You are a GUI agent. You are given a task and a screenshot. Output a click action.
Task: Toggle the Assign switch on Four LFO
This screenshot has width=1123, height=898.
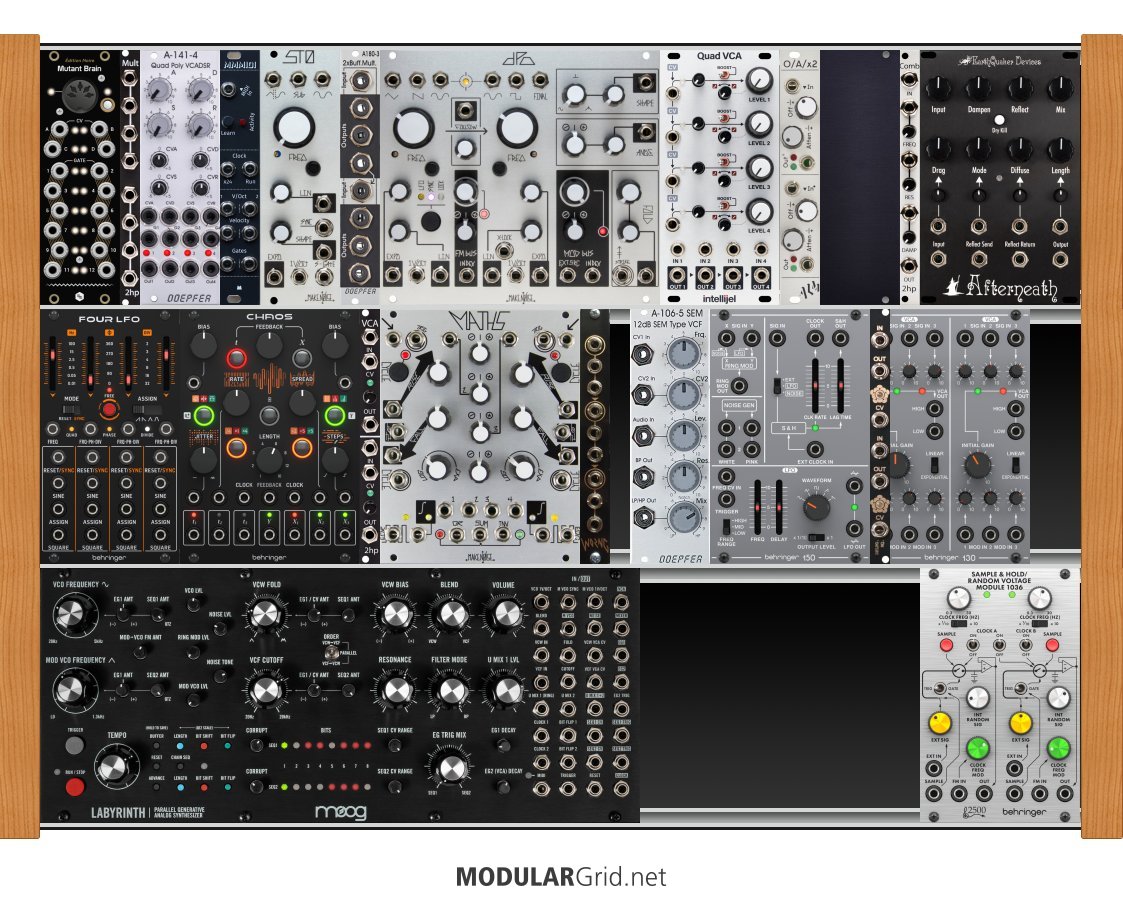pyautogui.click(x=147, y=410)
